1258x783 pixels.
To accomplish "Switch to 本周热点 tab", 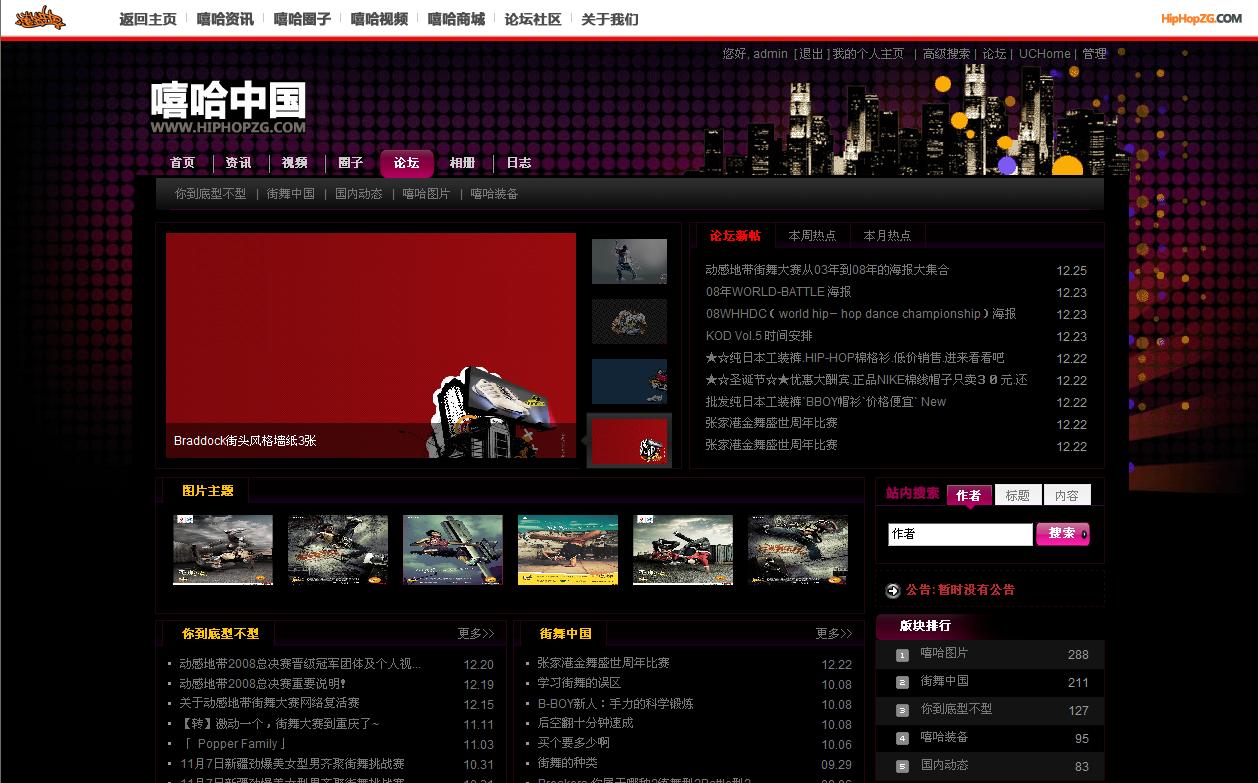I will pyautogui.click(x=812, y=236).
